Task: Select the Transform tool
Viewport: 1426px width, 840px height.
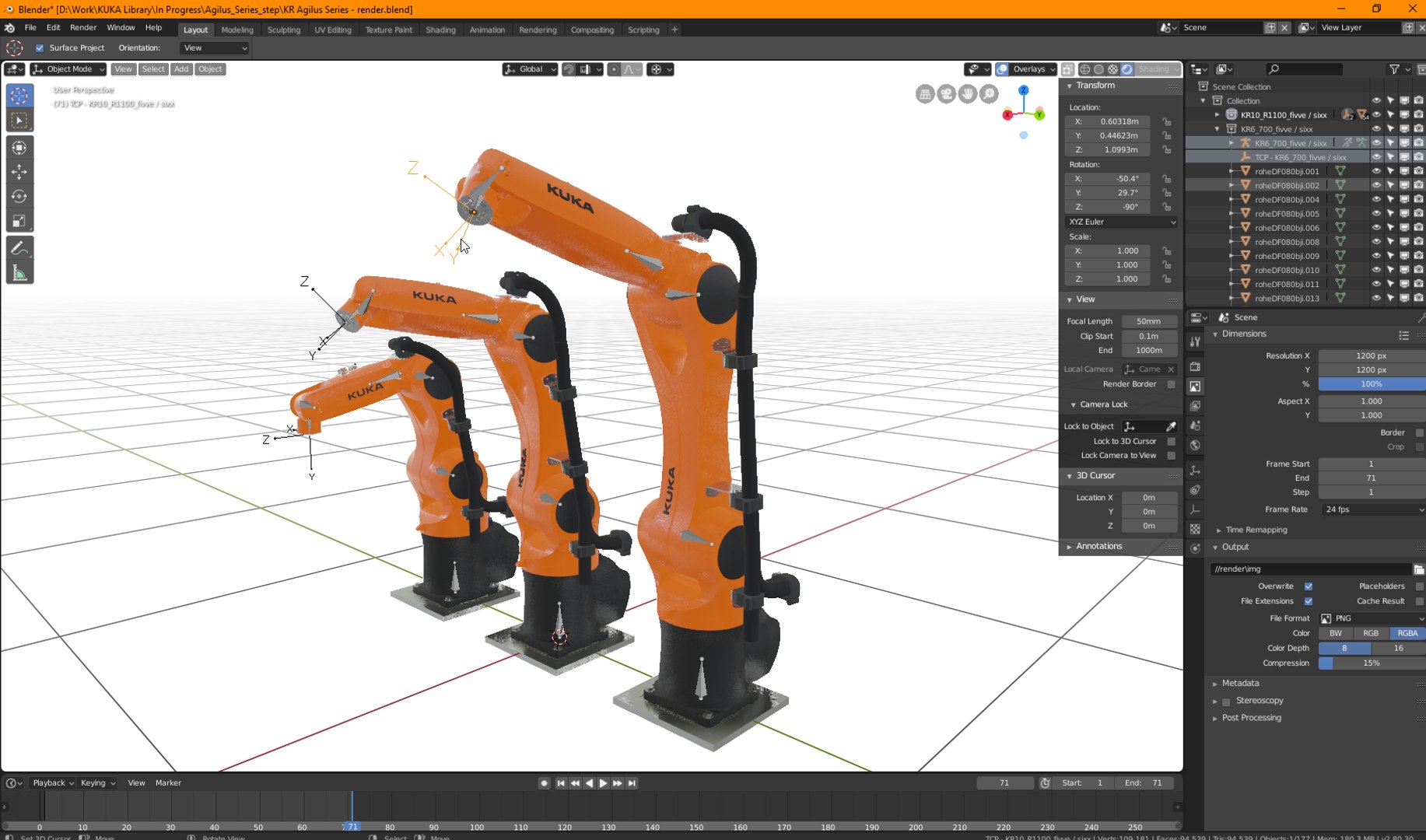Action: (19, 147)
